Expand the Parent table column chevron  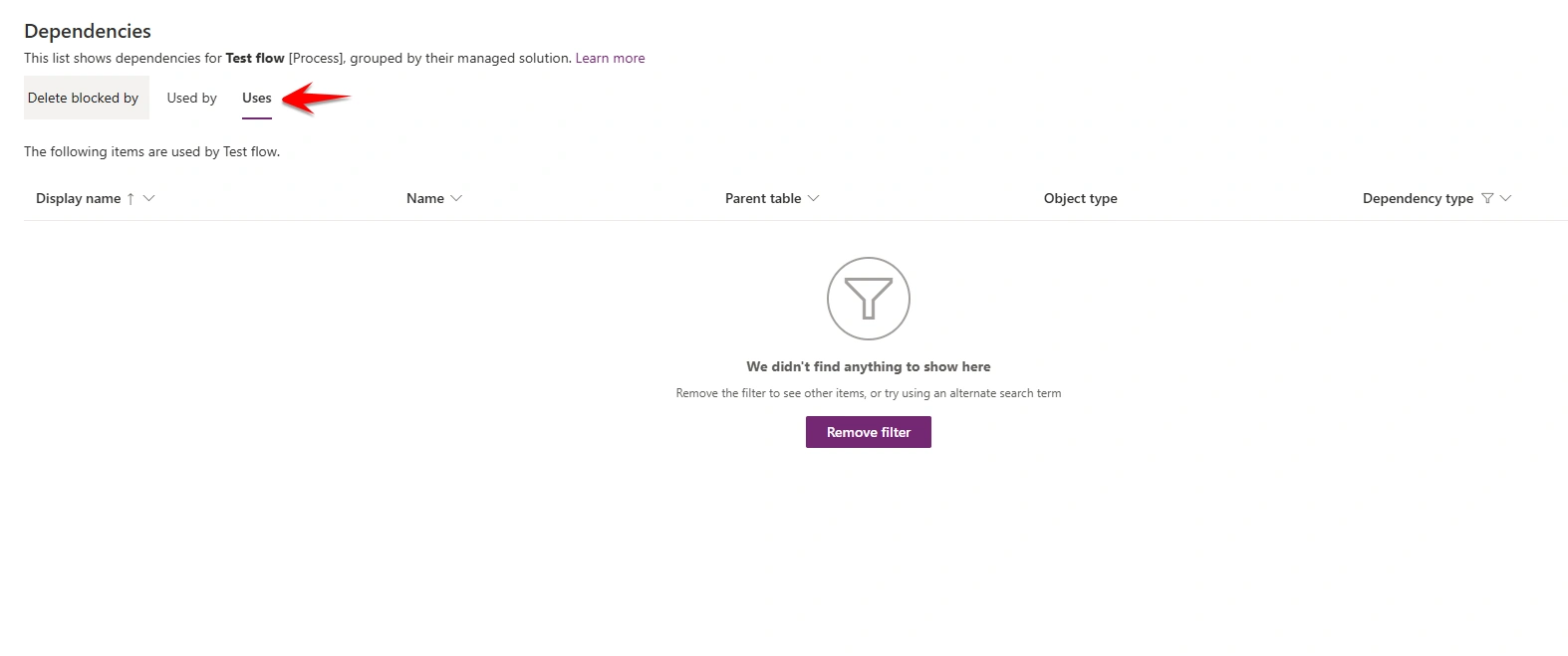814,198
